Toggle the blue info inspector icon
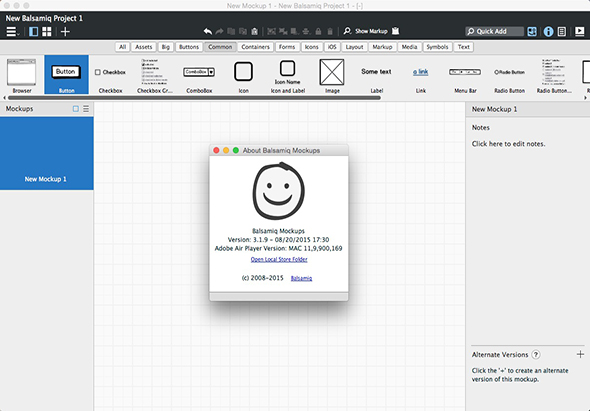Screen dimensions: 590x411 (x=548, y=32)
